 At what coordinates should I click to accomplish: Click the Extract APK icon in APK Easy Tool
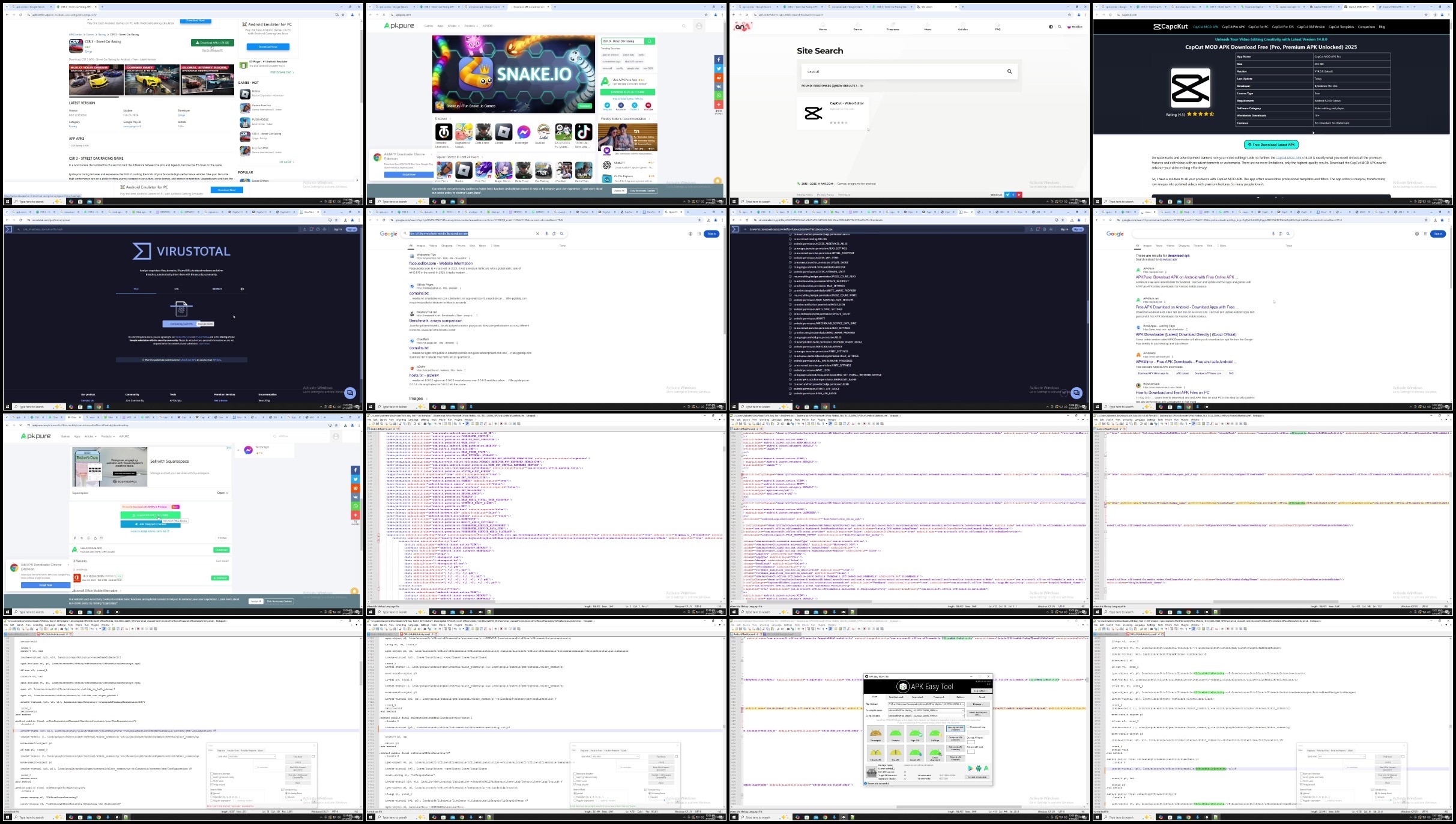coord(875,753)
